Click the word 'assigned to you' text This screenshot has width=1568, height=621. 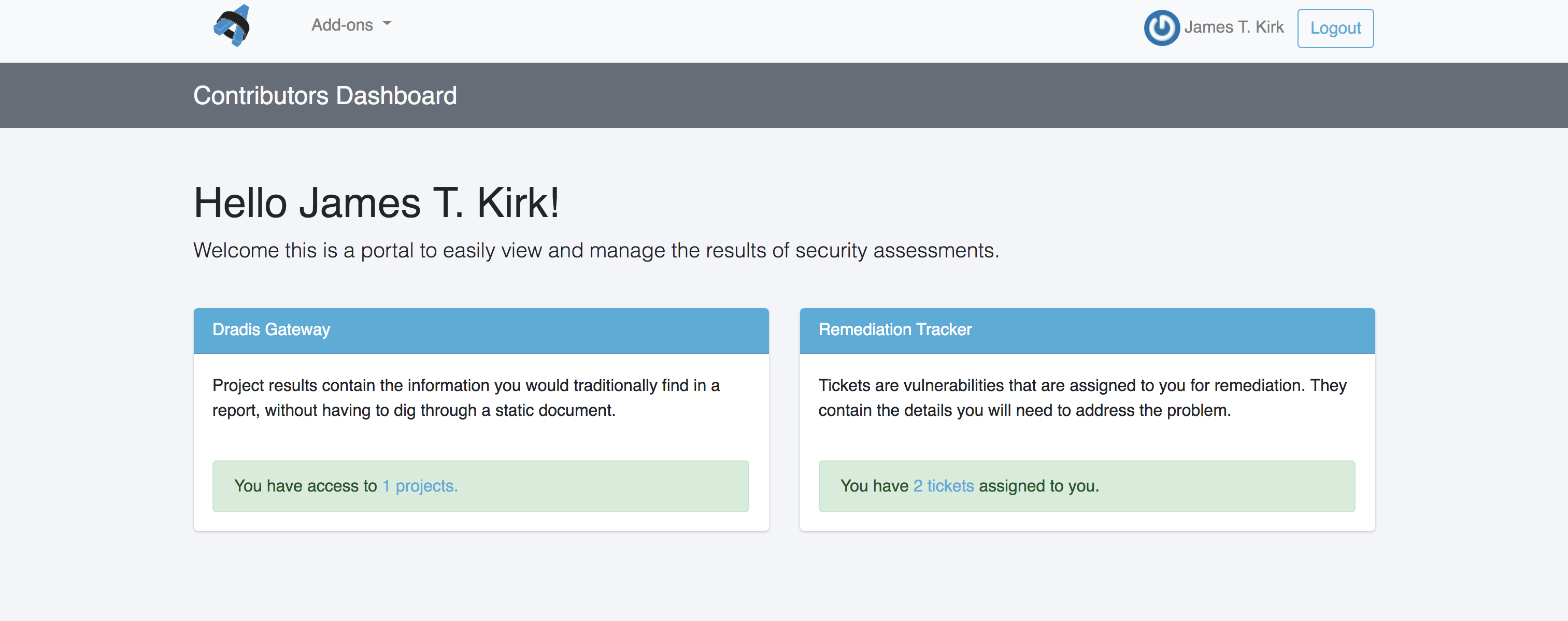coord(1038,486)
